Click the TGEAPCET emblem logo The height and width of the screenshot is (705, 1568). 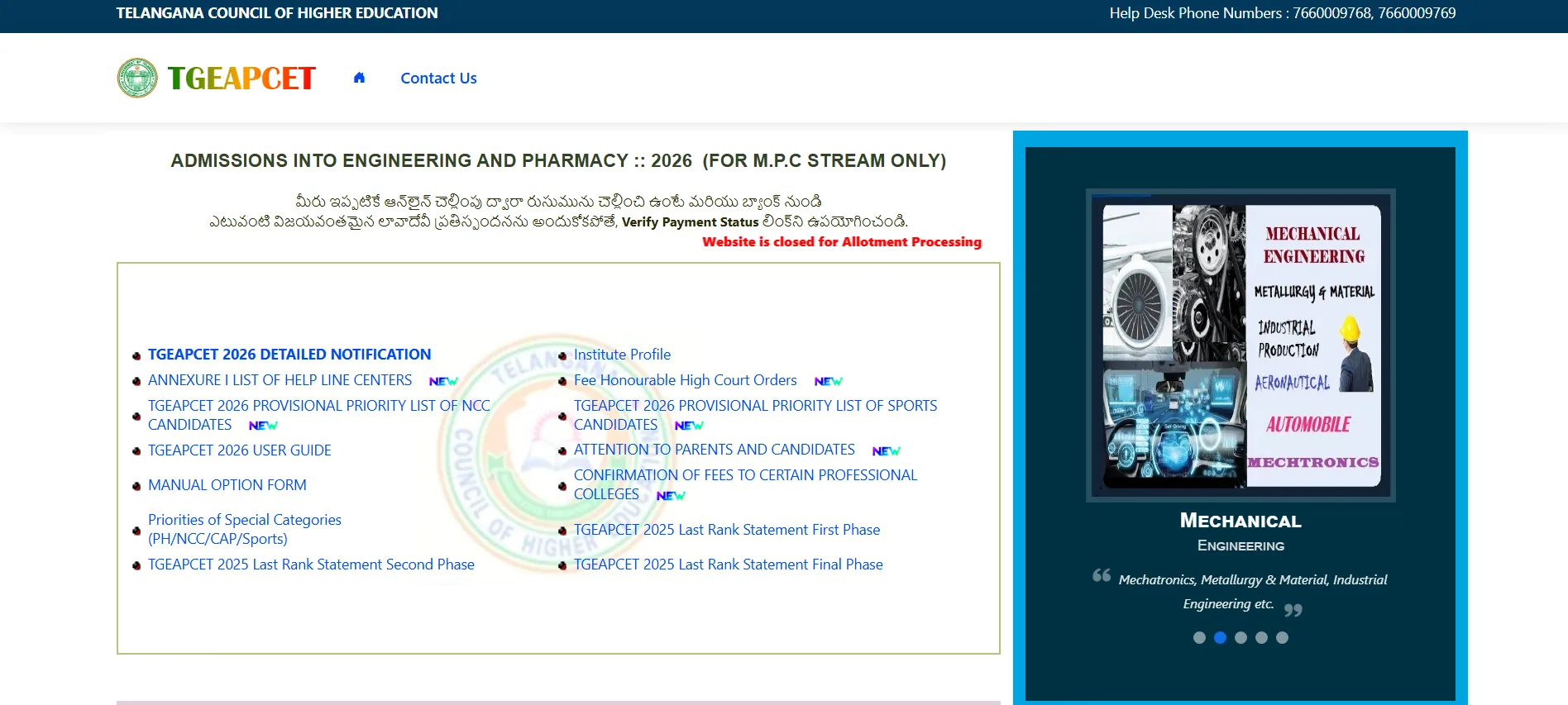click(x=137, y=78)
